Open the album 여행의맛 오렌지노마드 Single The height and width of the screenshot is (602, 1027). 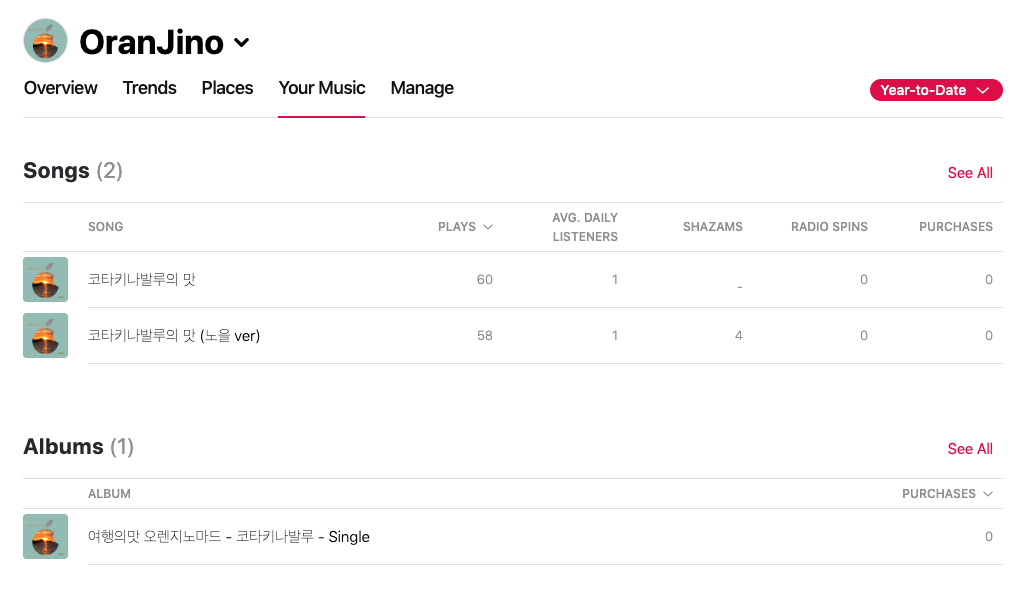click(x=229, y=536)
